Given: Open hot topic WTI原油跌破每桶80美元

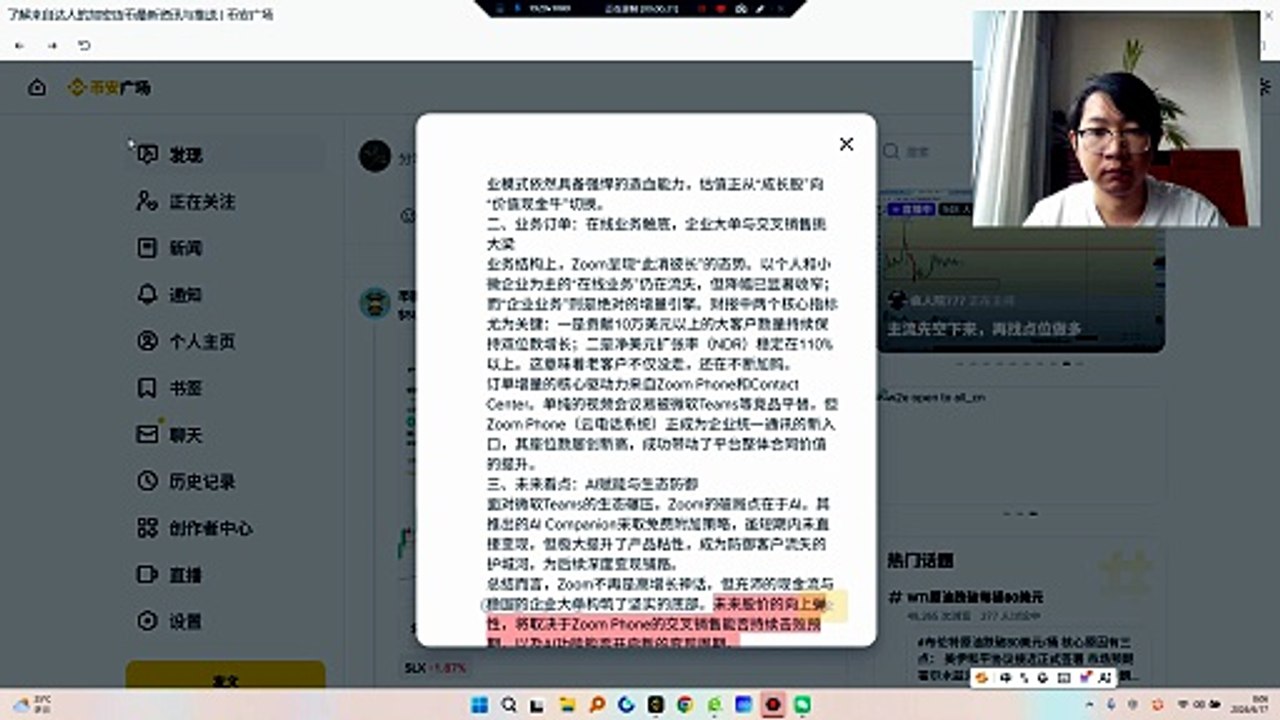Looking at the screenshot, I should click(x=966, y=597).
